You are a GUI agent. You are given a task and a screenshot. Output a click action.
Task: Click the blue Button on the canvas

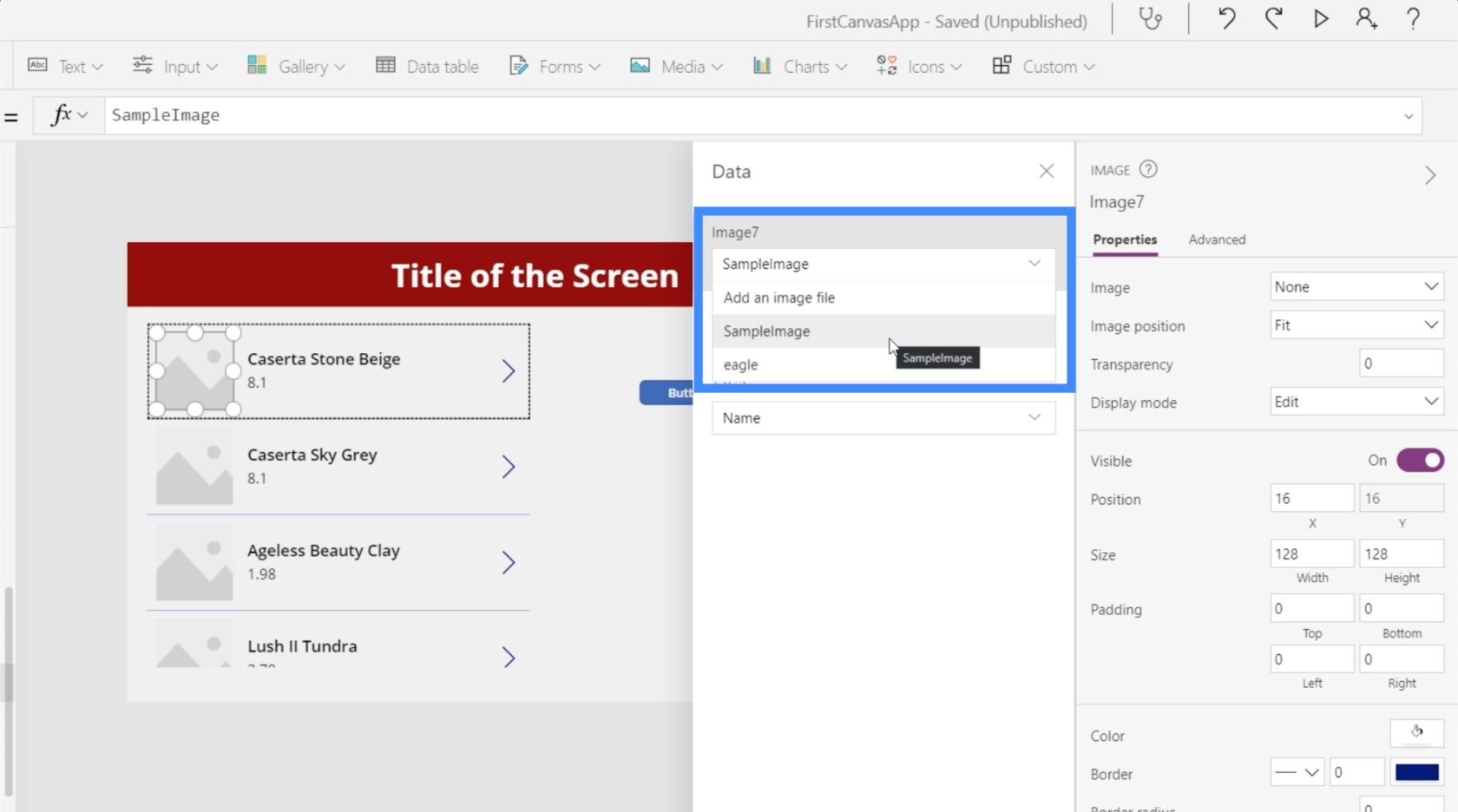pos(667,393)
